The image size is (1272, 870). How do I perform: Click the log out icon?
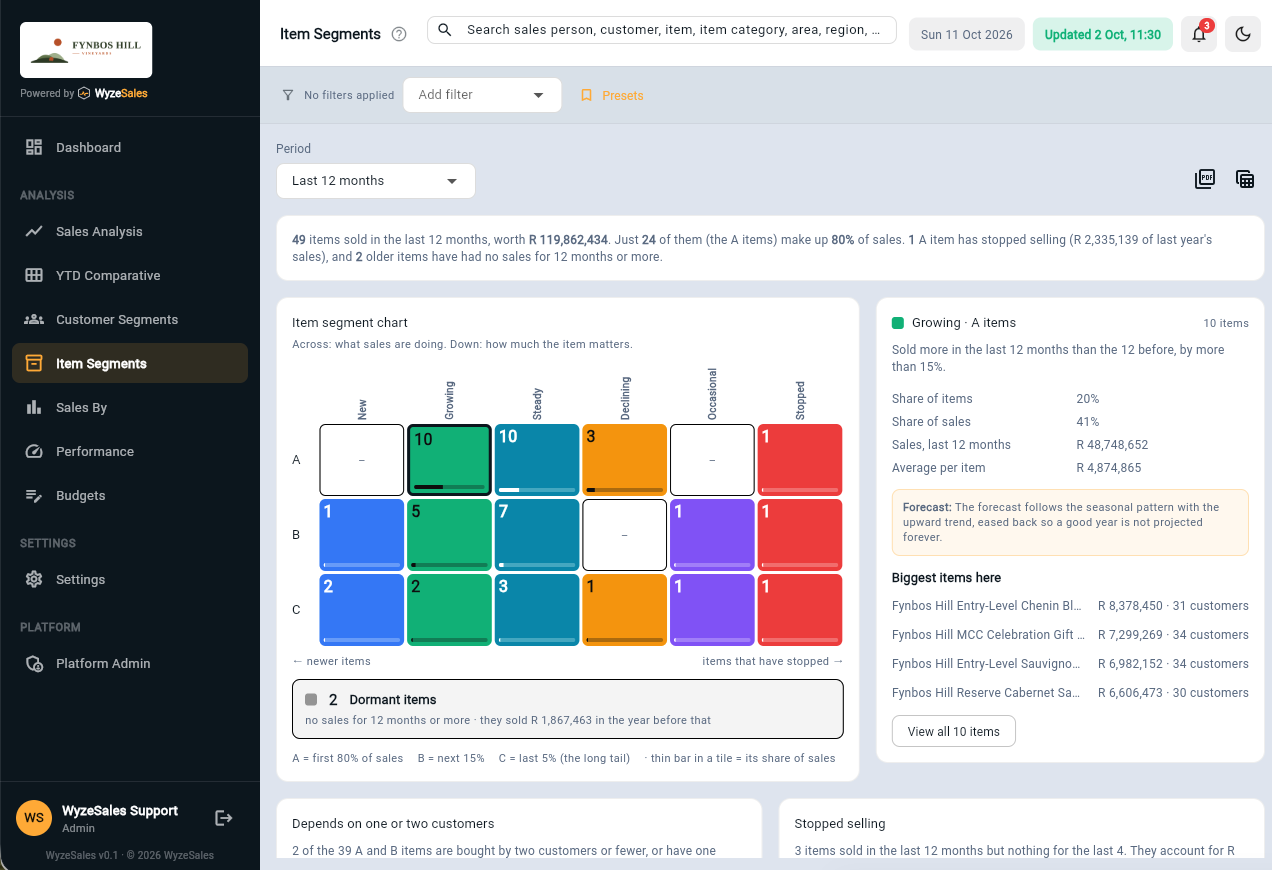(x=224, y=818)
